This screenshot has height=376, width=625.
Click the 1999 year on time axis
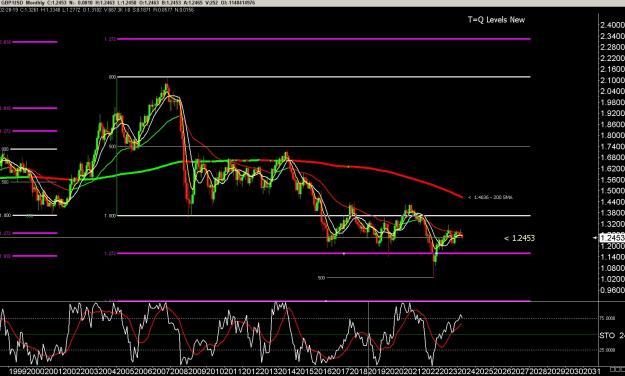tap(18, 372)
